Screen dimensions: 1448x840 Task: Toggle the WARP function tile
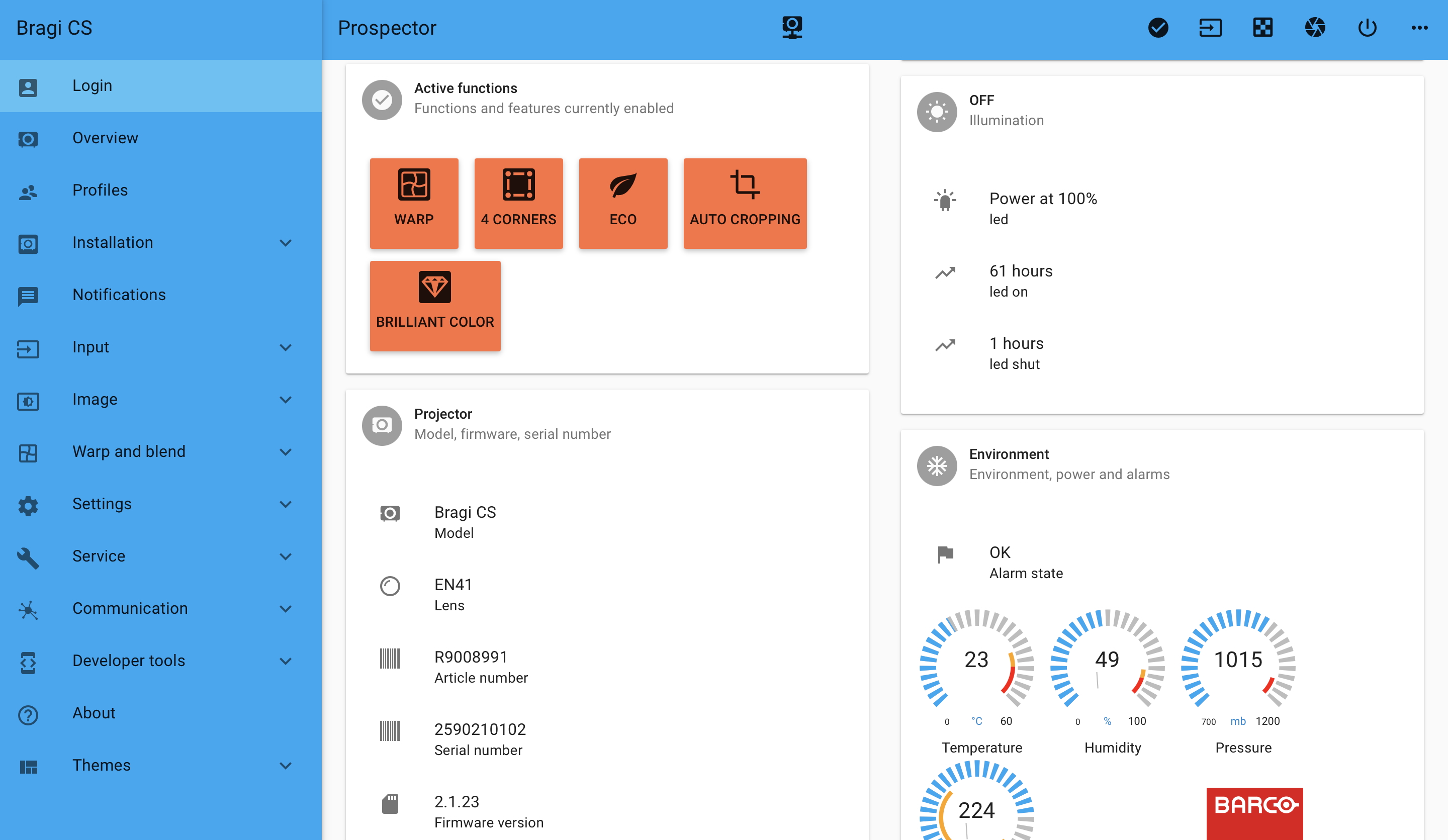(414, 203)
